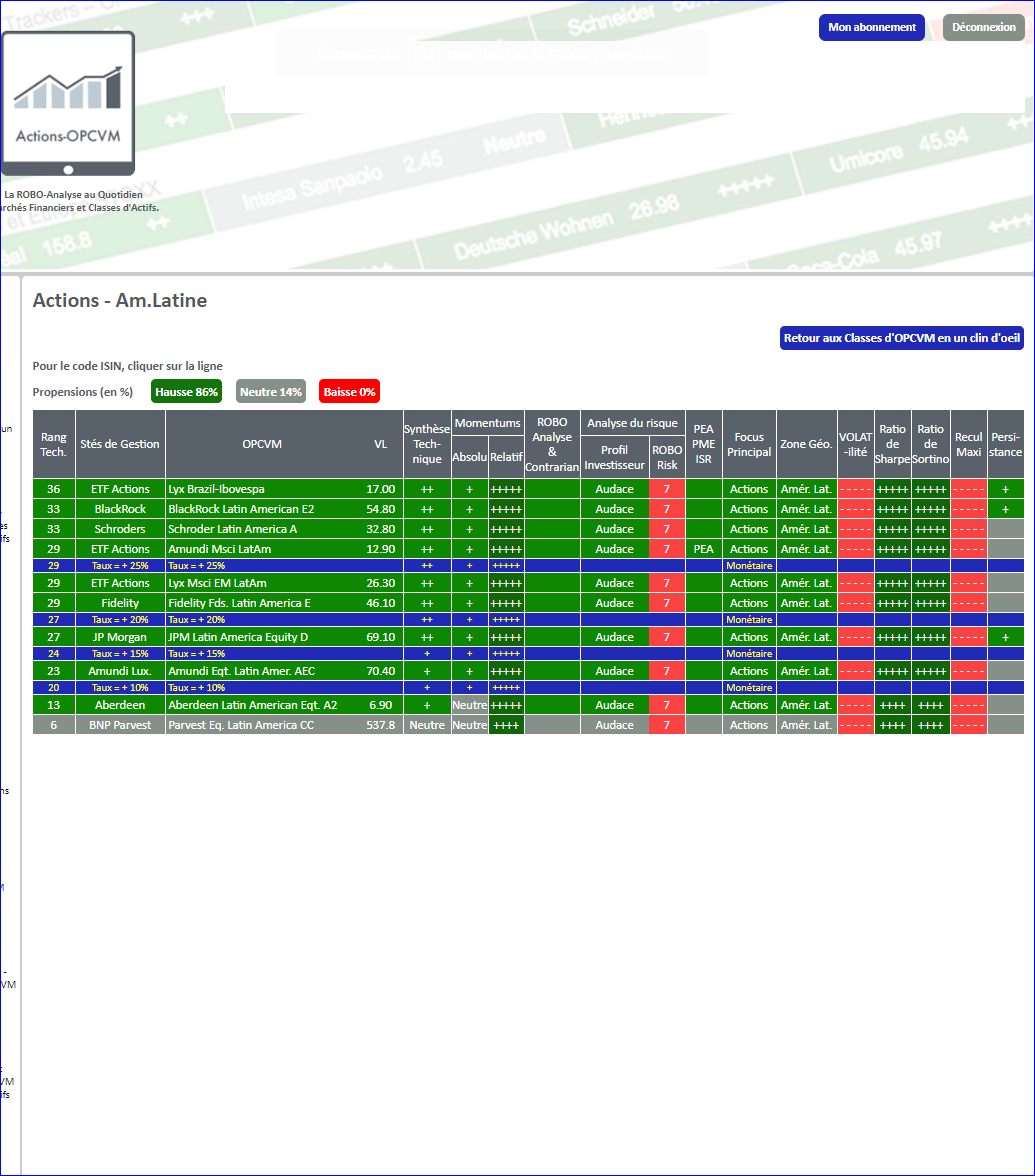
Task: Click VL value 537.8
Action: [381, 725]
